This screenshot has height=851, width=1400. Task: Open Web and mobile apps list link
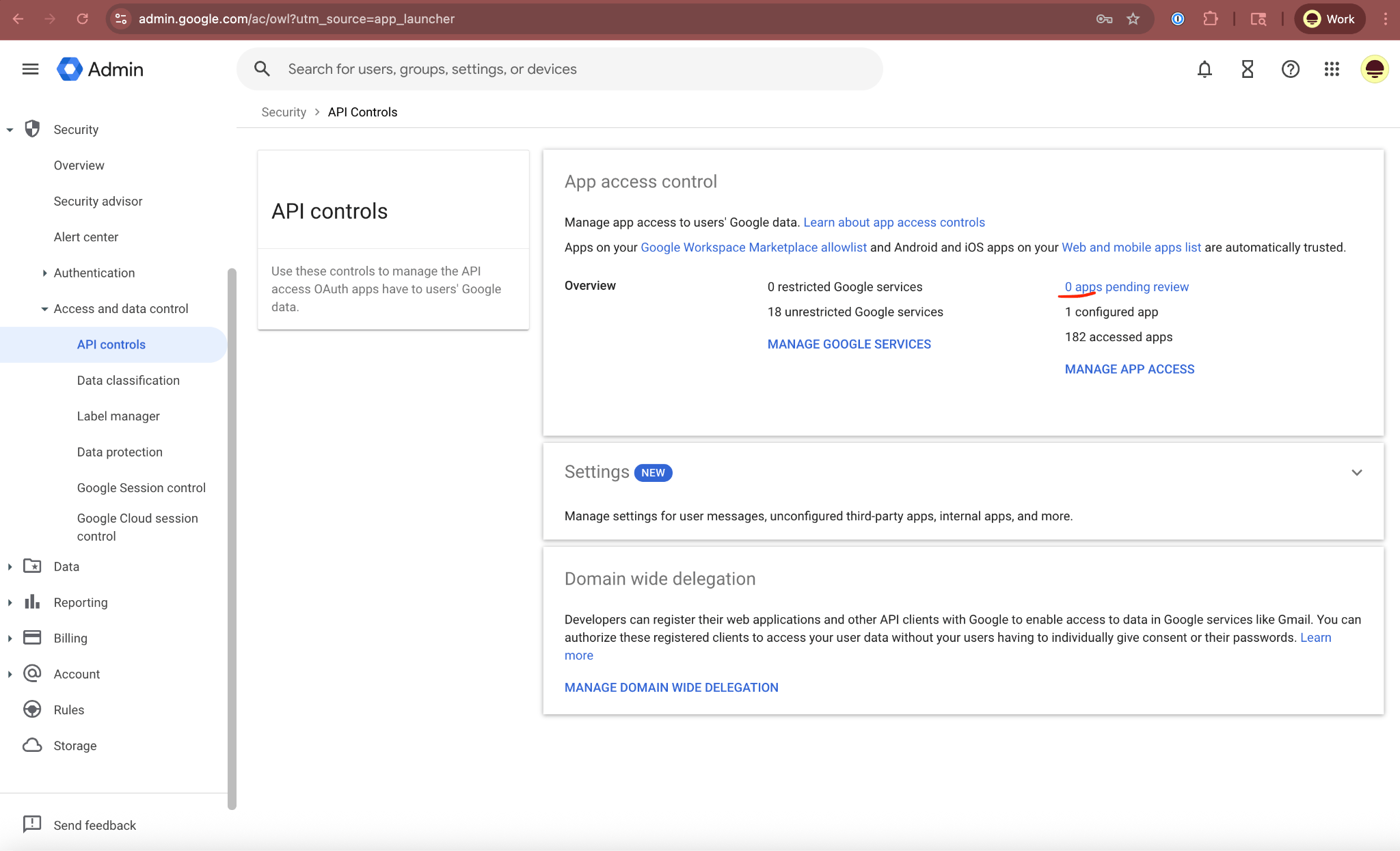[1131, 247]
